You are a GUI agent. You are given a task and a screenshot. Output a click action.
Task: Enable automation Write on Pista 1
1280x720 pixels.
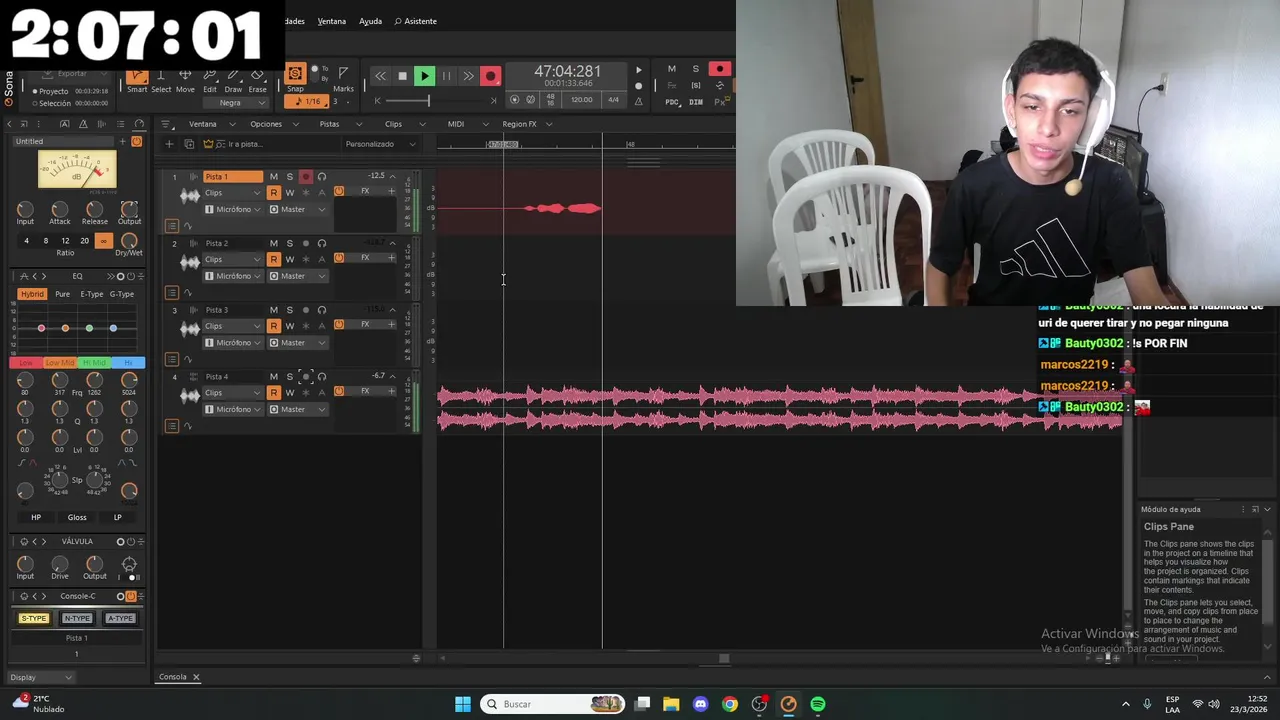pos(290,193)
